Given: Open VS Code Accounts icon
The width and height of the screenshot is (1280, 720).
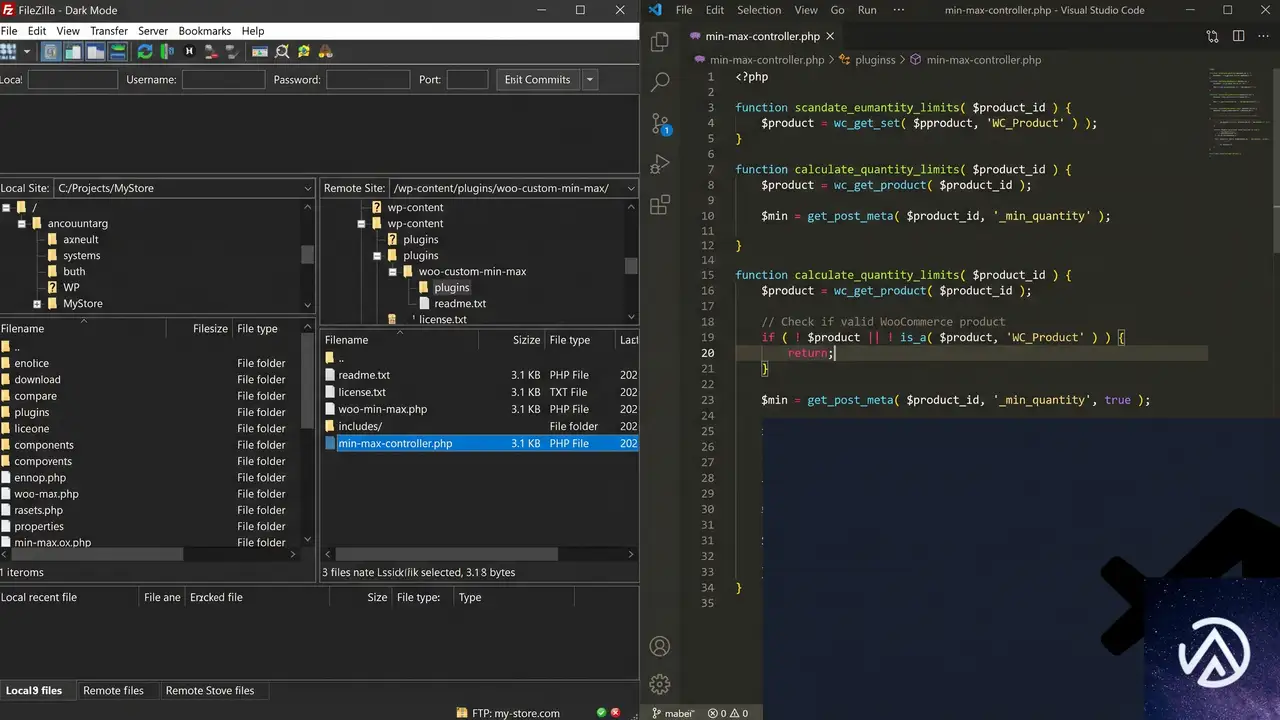Looking at the screenshot, I should coord(660,646).
